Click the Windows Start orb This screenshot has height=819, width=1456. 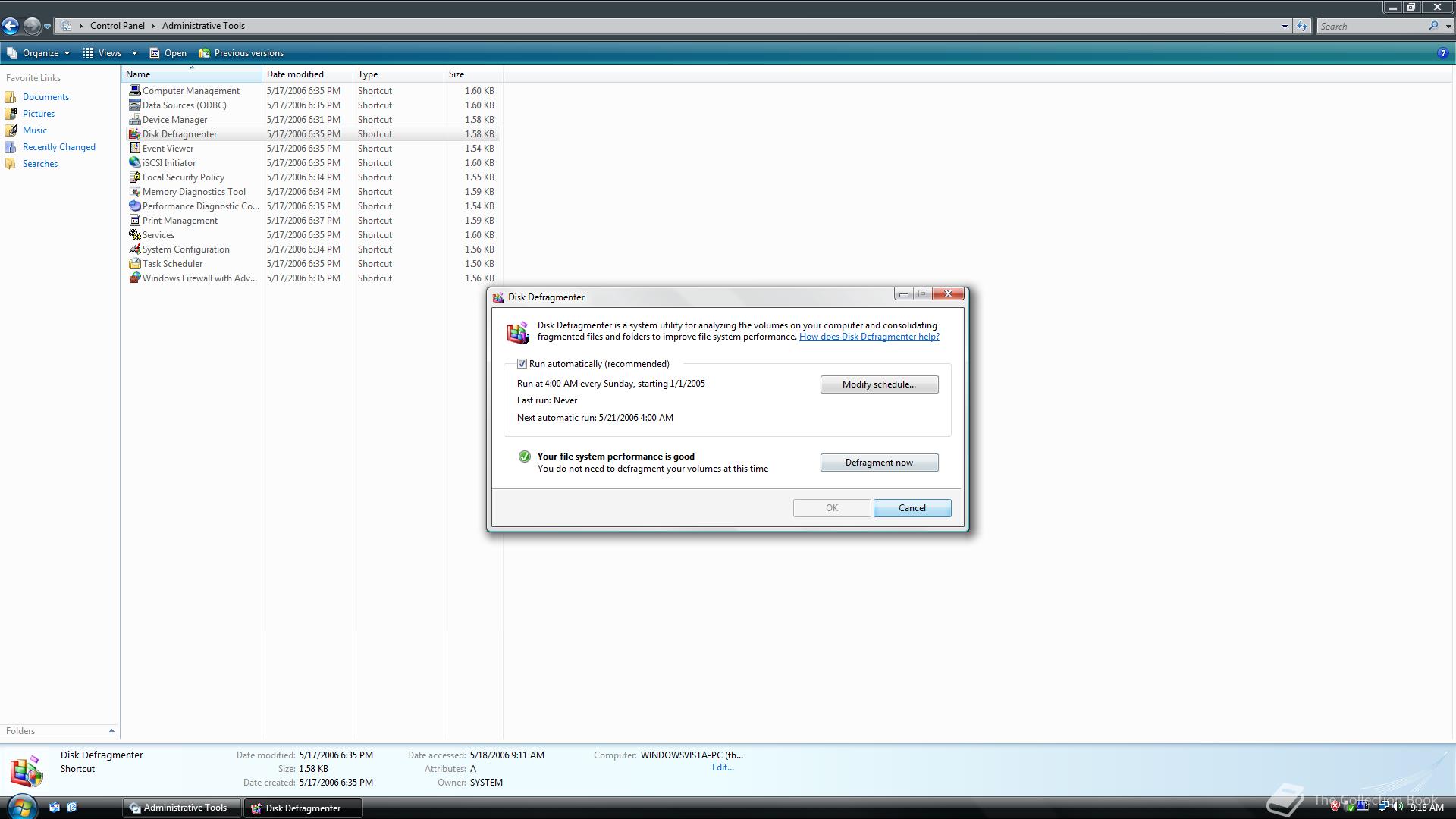21,807
